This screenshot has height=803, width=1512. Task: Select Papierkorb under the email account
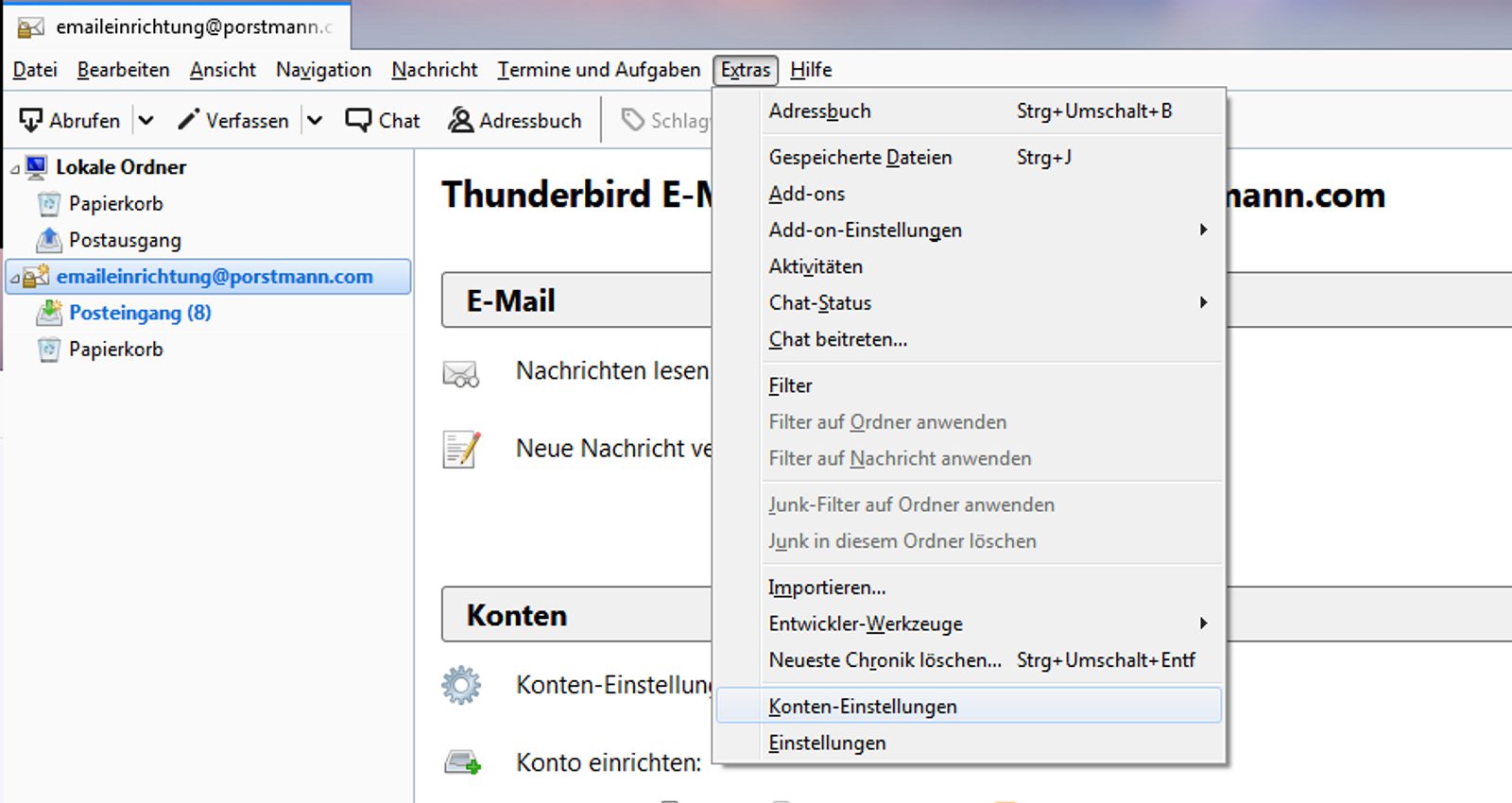tap(115, 350)
